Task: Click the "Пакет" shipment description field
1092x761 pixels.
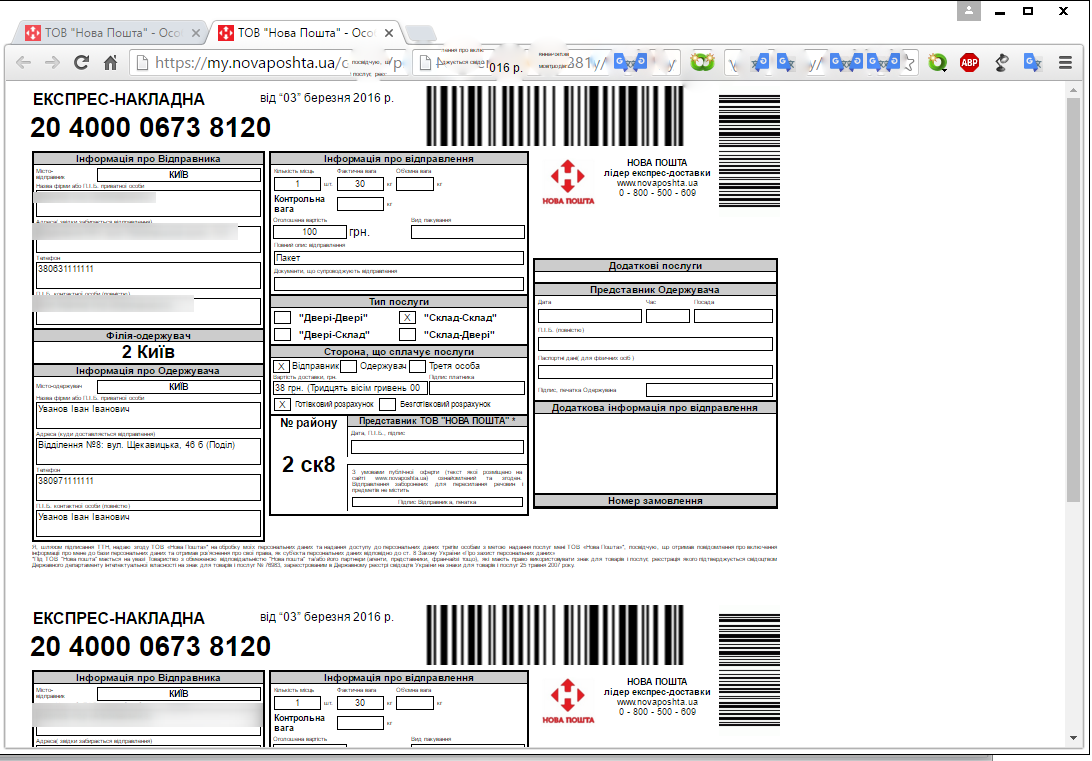Action: click(x=399, y=258)
